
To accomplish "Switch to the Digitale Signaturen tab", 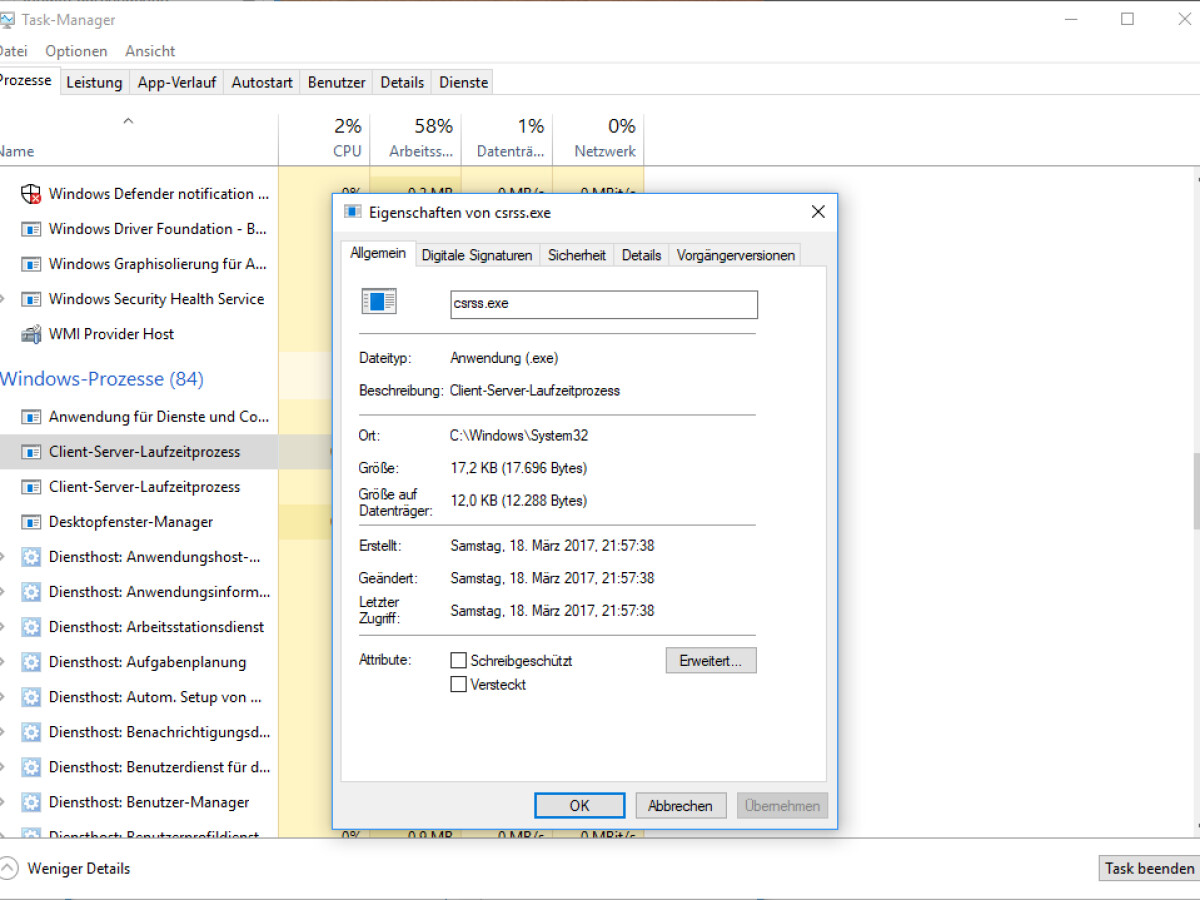I will [476, 255].
